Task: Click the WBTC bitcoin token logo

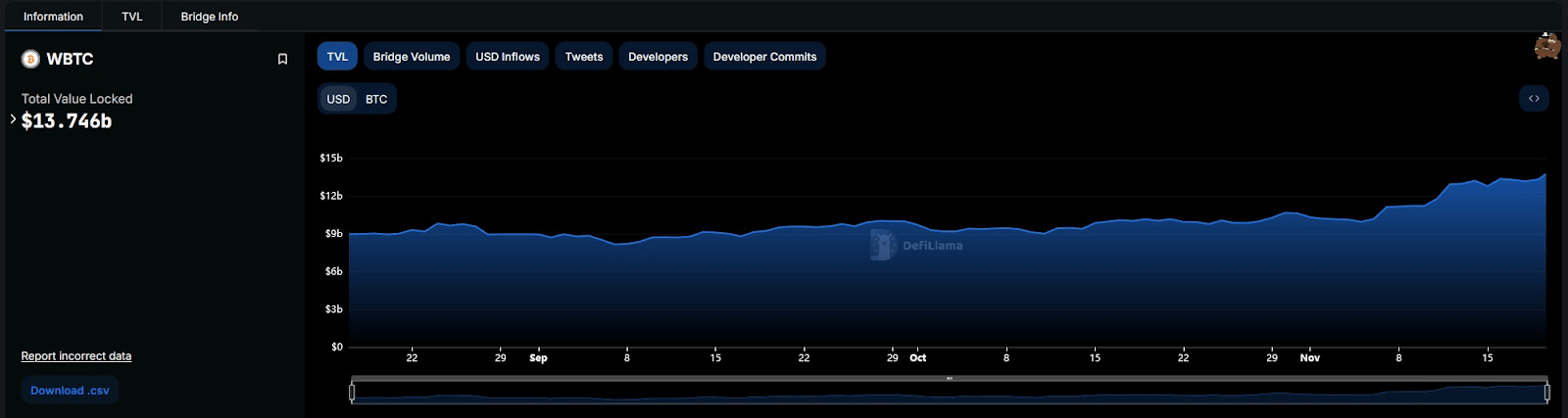Action: 30,59
